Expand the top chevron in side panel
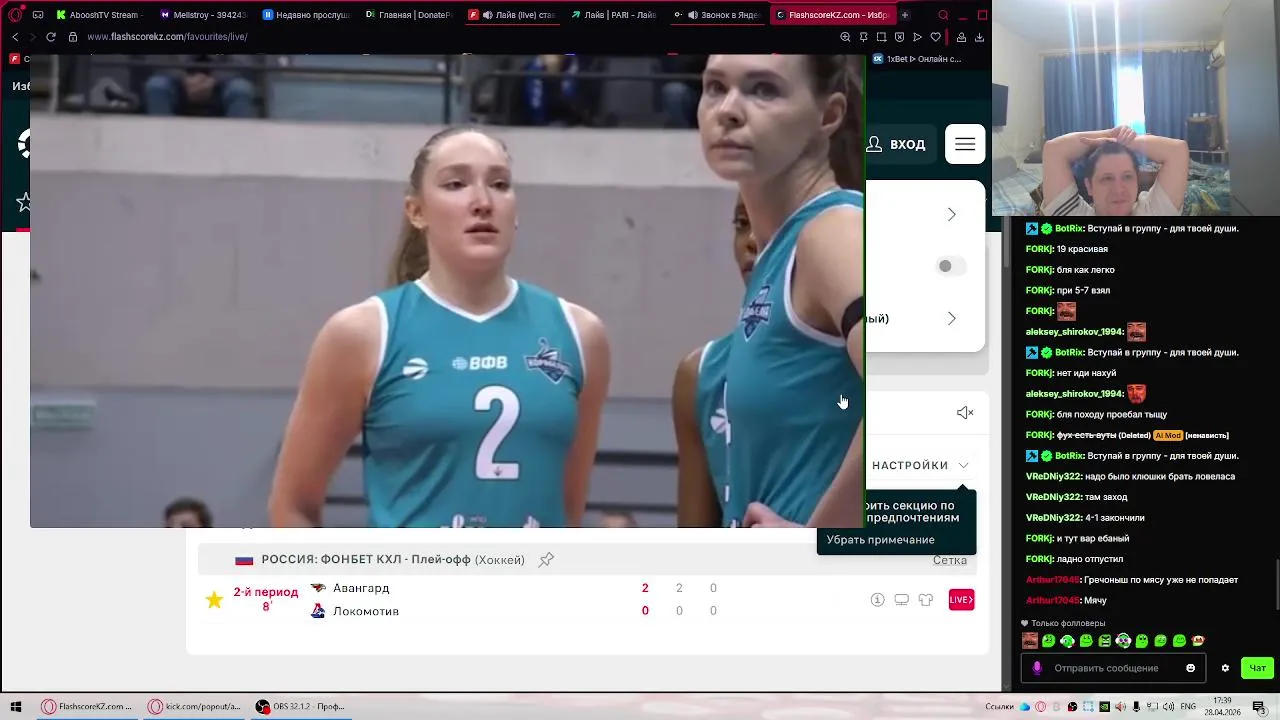1280x720 pixels. 952,214
